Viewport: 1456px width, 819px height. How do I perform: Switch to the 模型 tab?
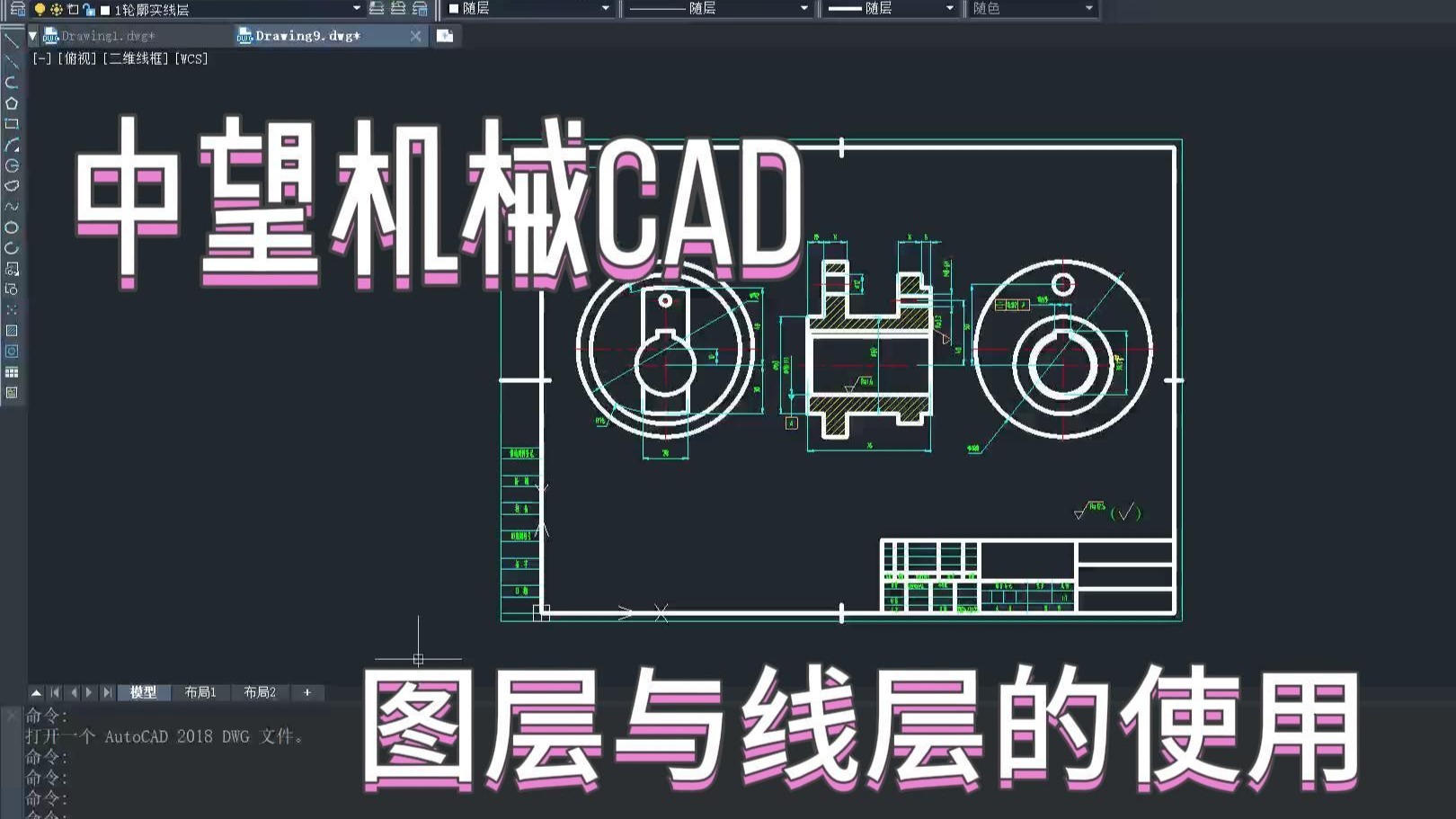144,692
